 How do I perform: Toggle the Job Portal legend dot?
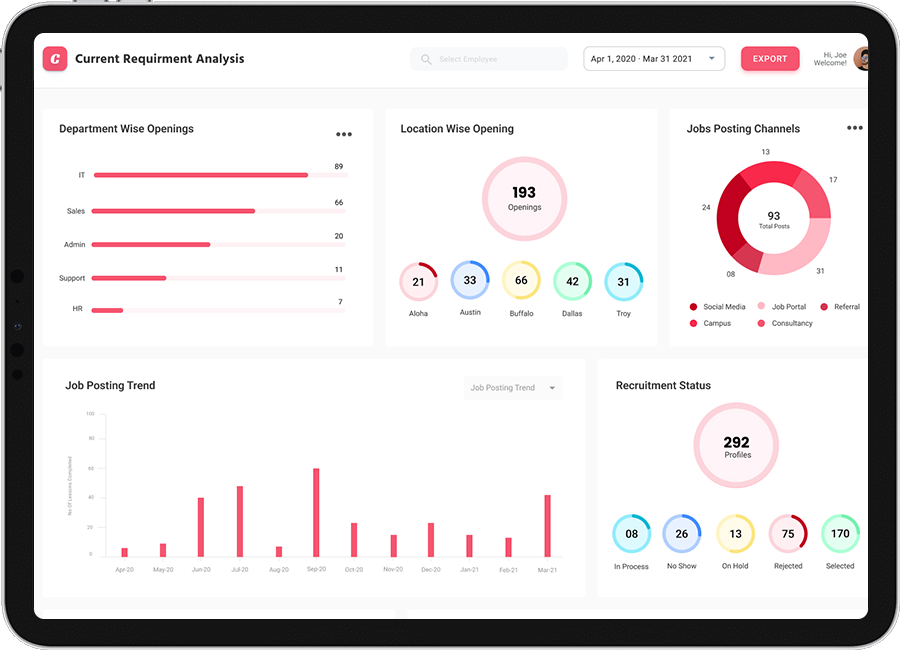click(x=761, y=306)
